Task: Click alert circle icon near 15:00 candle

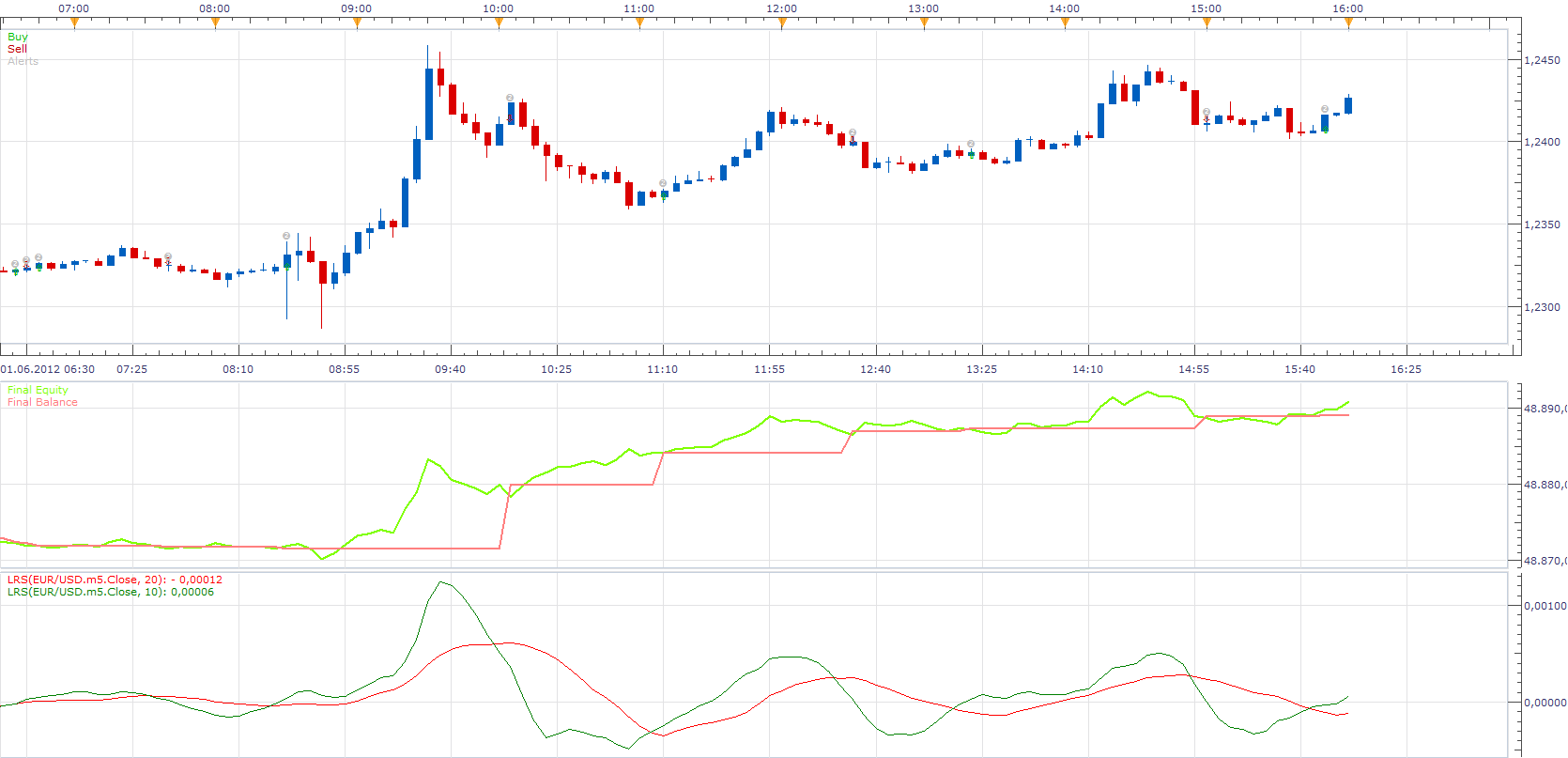Action: click(x=1207, y=112)
